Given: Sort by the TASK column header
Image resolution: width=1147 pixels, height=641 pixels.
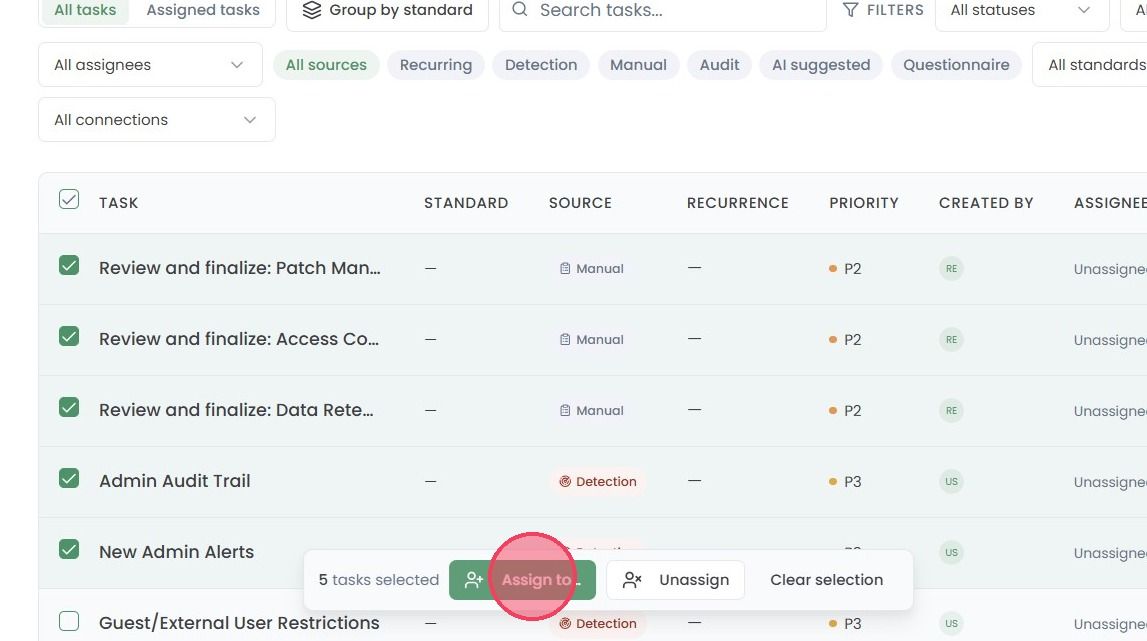Looking at the screenshot, I should click(x=119, y=203).
